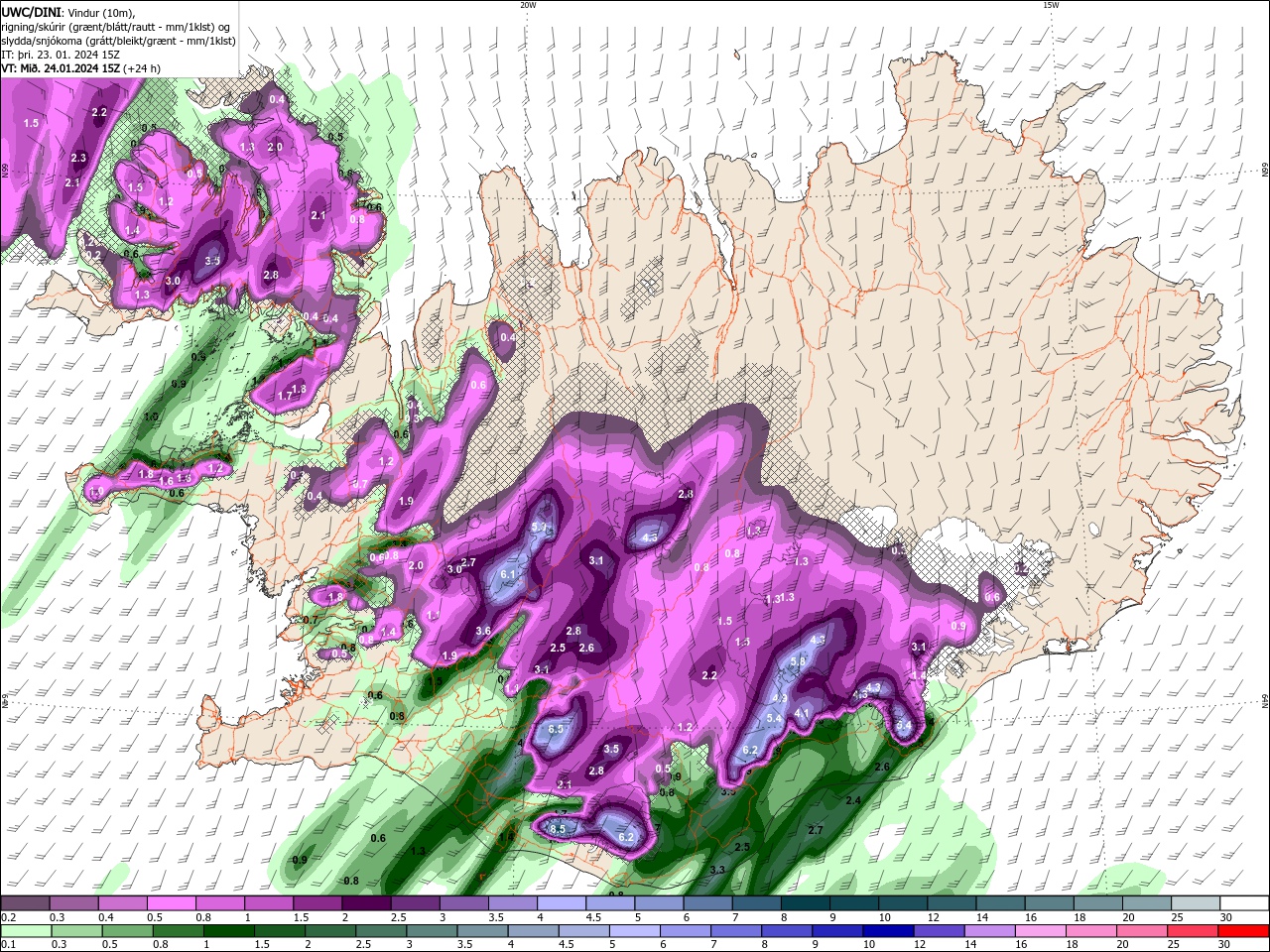Screen dimensions: 1270x952
Task: Pick the dark green rain swatch labeled 1
Action: (x=229, y=931)
